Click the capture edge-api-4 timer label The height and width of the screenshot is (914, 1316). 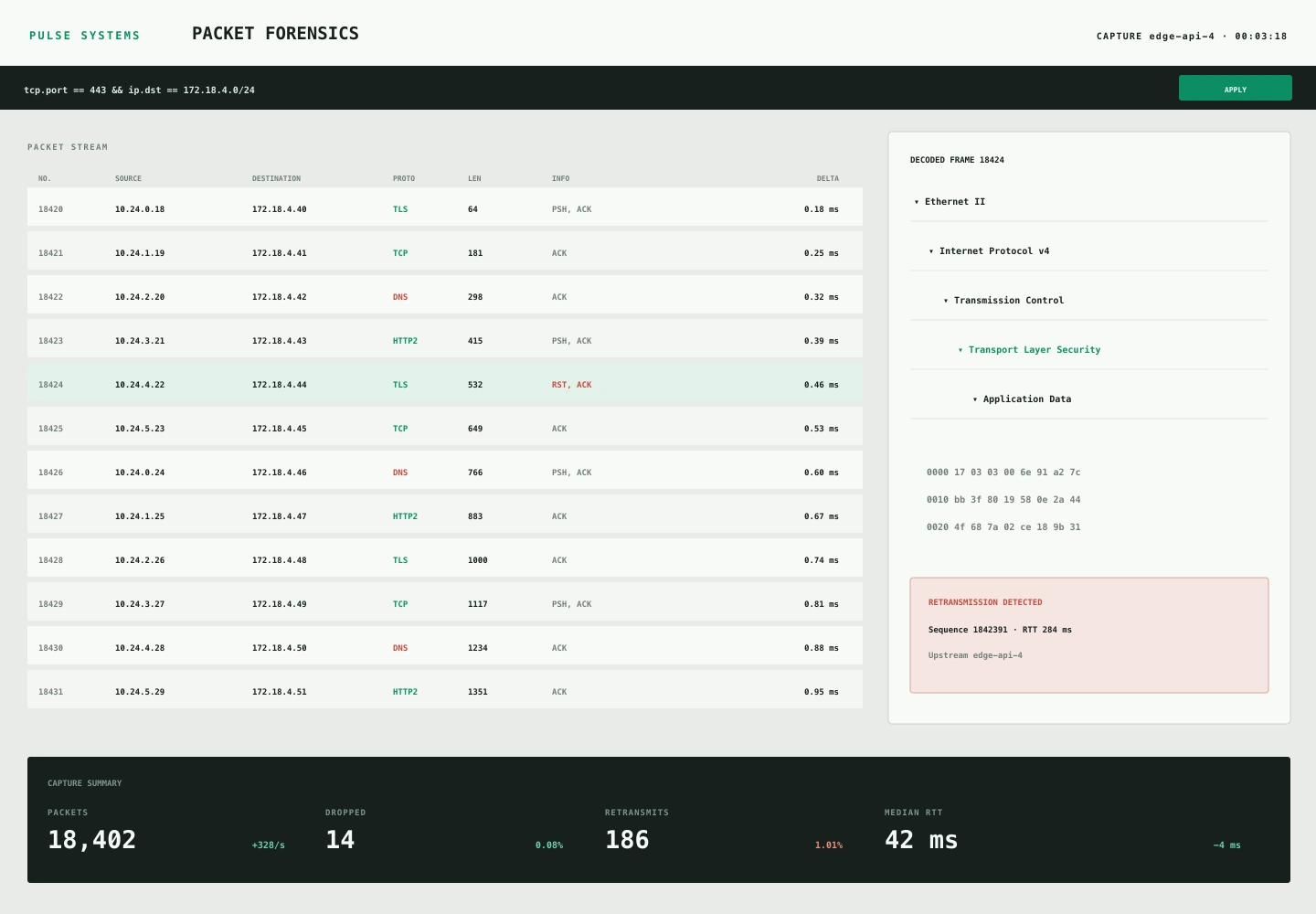point(1192,37)
